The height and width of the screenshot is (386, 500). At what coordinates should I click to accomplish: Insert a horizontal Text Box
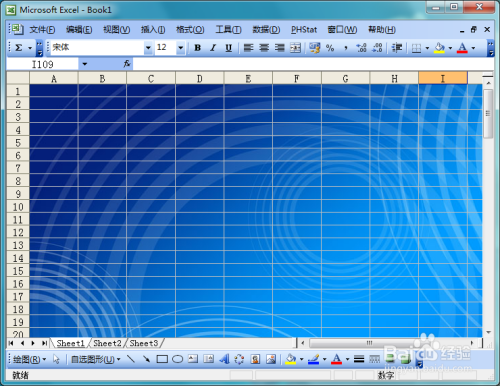point(193,359)
